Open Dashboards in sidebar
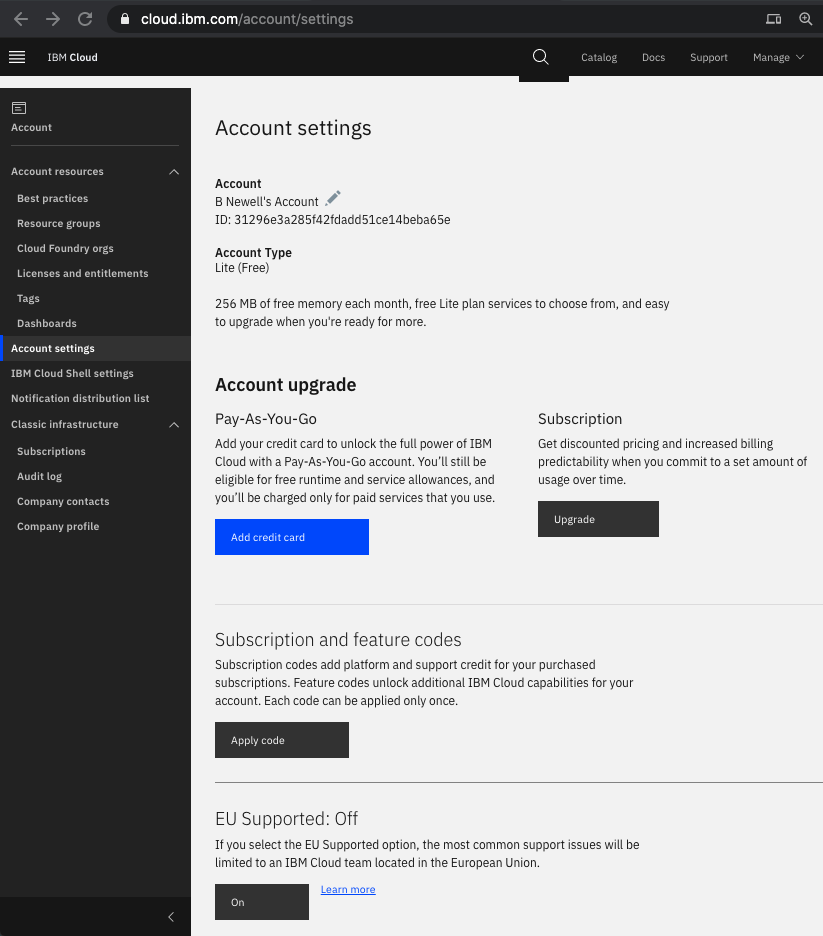823x936 pixels. [x=47, y=324]
